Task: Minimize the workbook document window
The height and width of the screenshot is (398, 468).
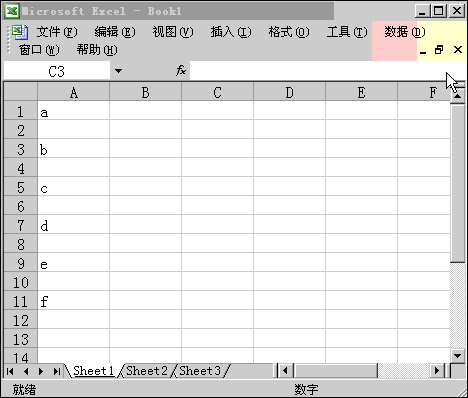Action: click(x=423, y=50)
